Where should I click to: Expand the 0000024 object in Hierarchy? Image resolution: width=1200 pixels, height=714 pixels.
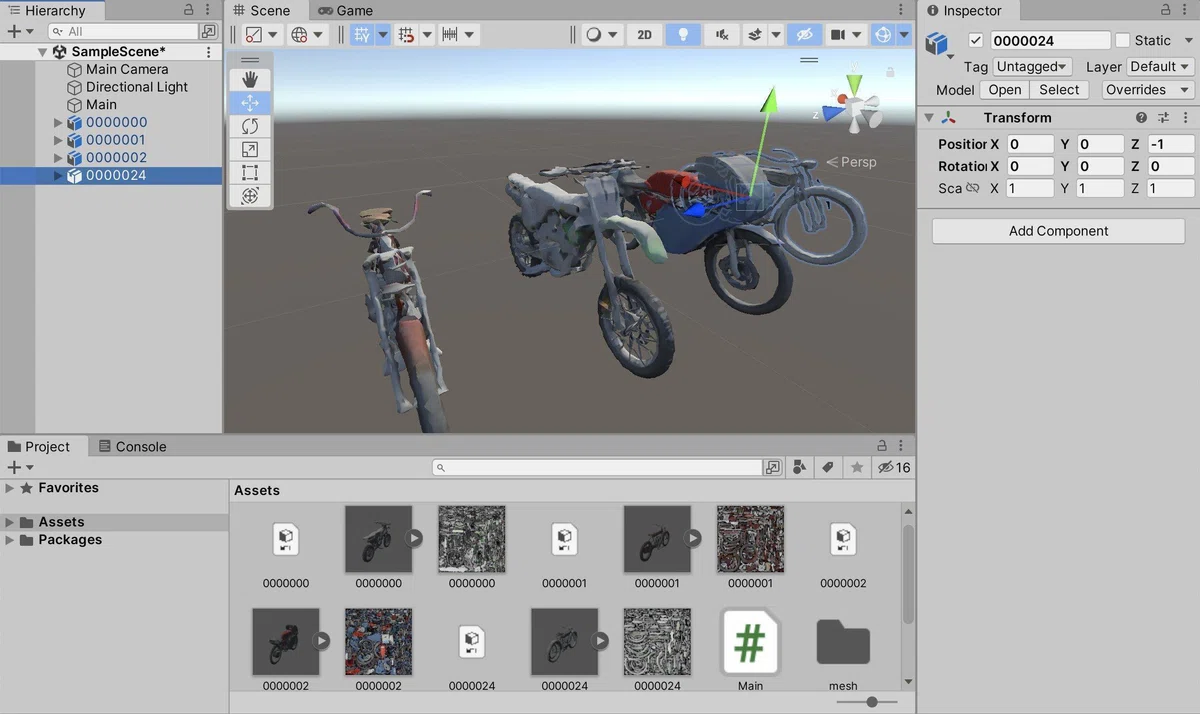(58, 176)
